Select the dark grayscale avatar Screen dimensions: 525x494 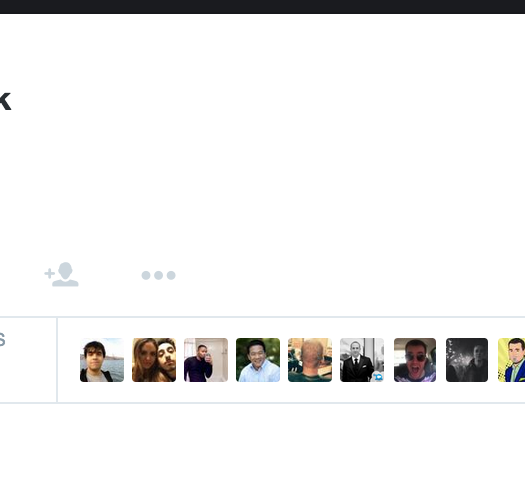tap(467, 360)
